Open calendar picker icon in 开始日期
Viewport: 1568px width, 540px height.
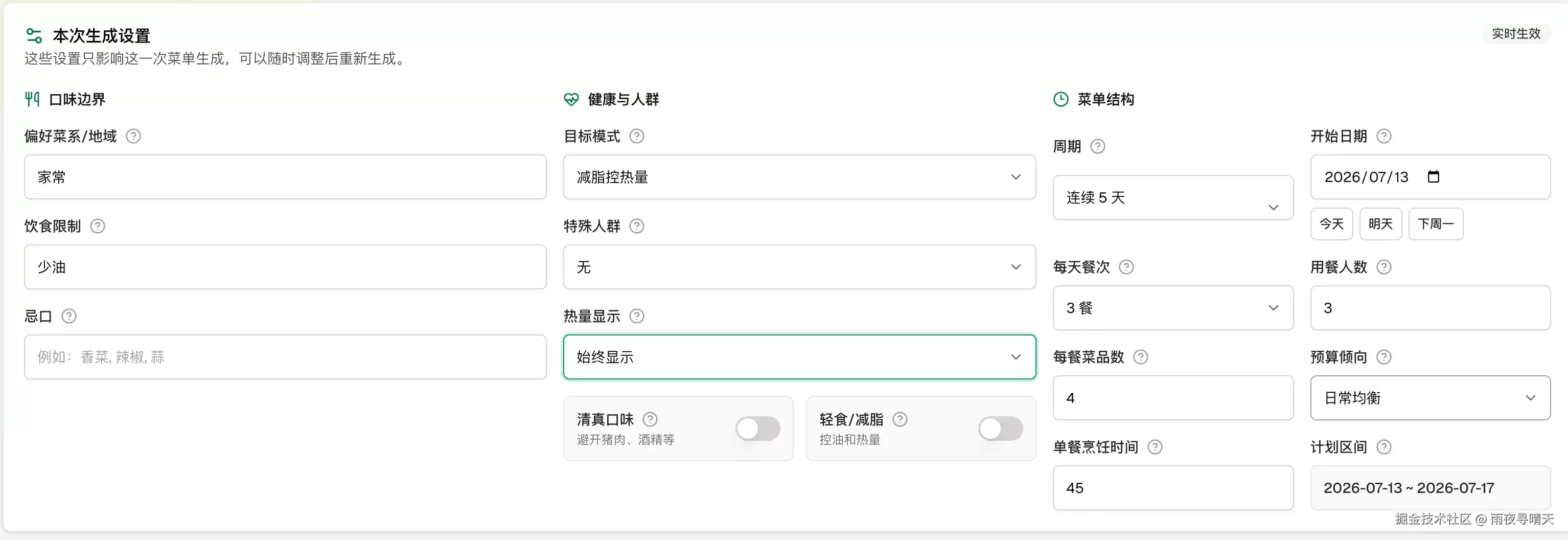(x=1433, y=176)
